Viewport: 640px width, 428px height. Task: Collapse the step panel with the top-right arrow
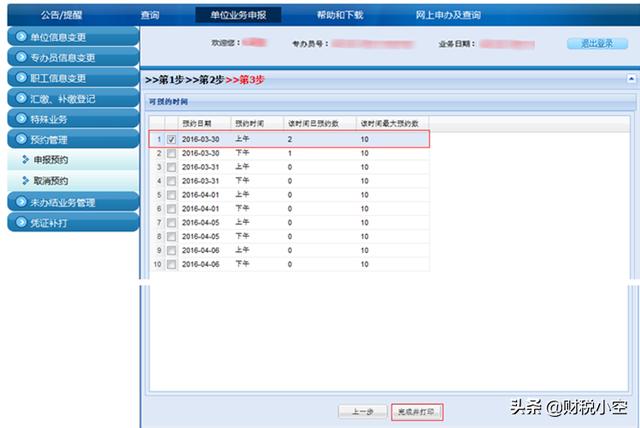pos(631,78)
